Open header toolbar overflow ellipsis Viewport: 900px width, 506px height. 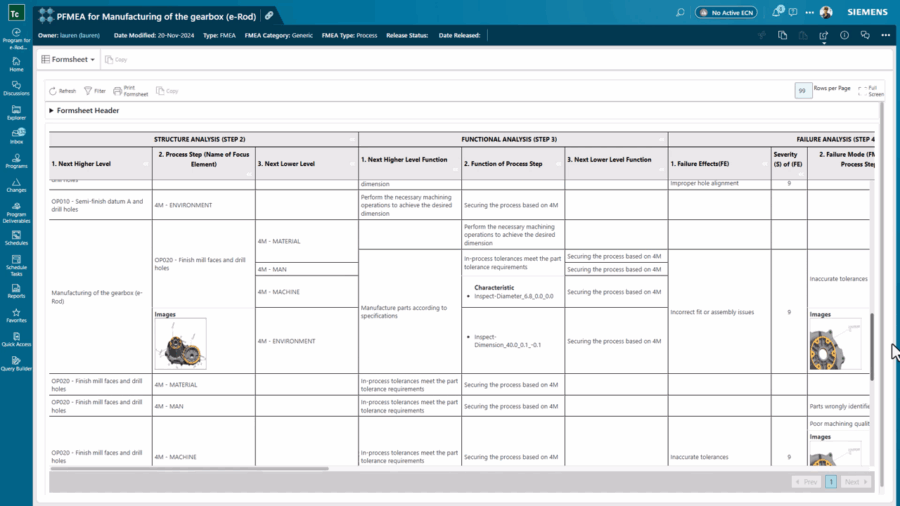point(886,36)
